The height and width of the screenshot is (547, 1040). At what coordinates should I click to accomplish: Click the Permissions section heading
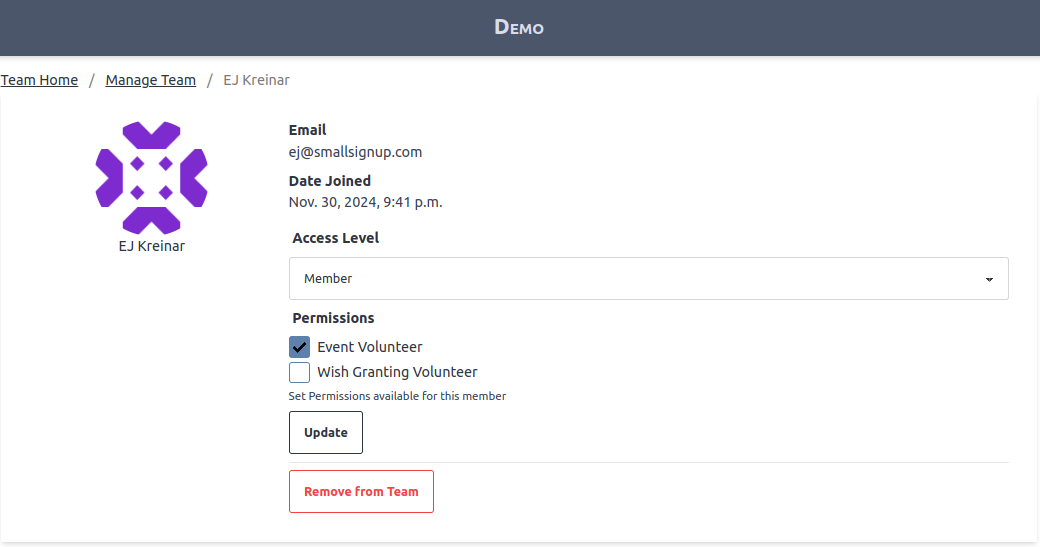pyautogui.click(x=333, y=318)
